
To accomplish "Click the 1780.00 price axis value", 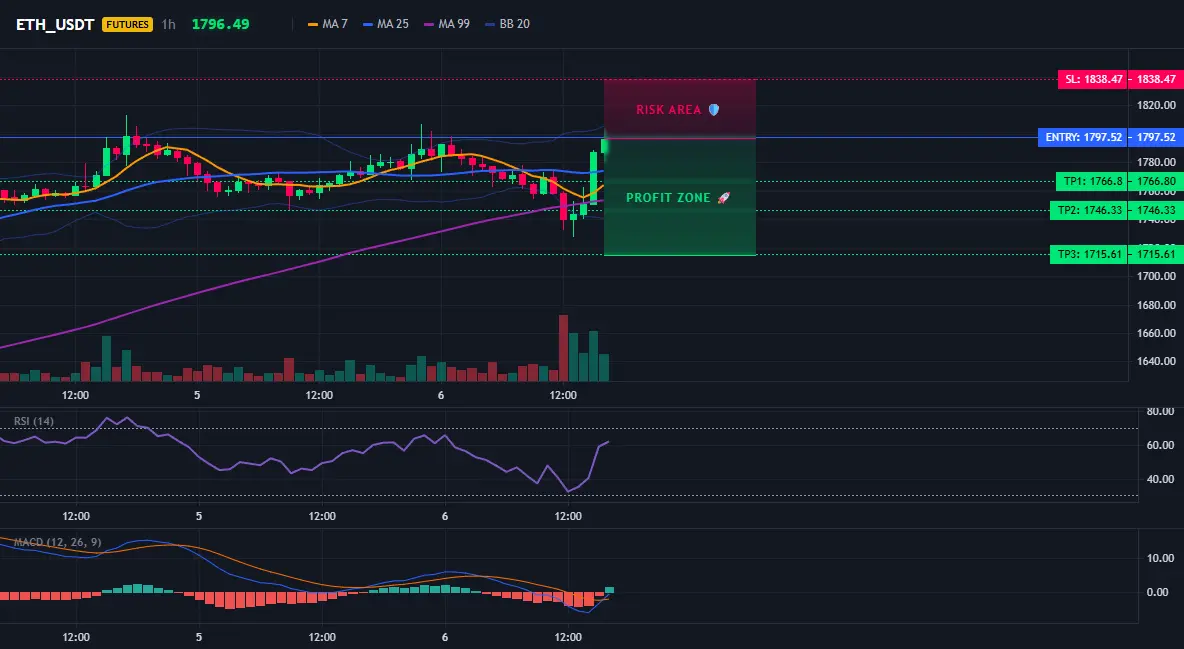I will 1156,162.
